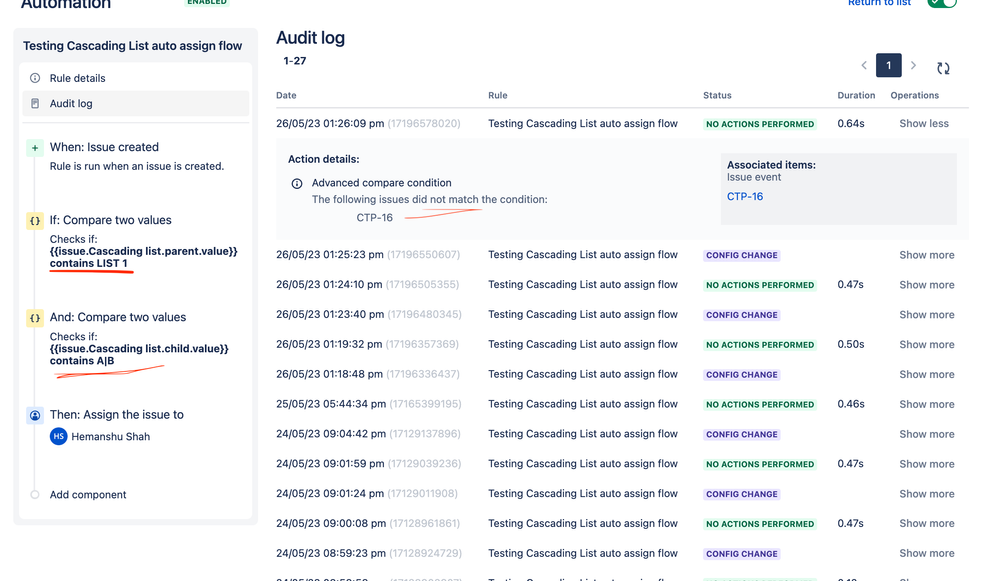Expand 24/05/23 09:01:59 pm entry Show more
The image size is (998, 581).
tap(927, 464)
